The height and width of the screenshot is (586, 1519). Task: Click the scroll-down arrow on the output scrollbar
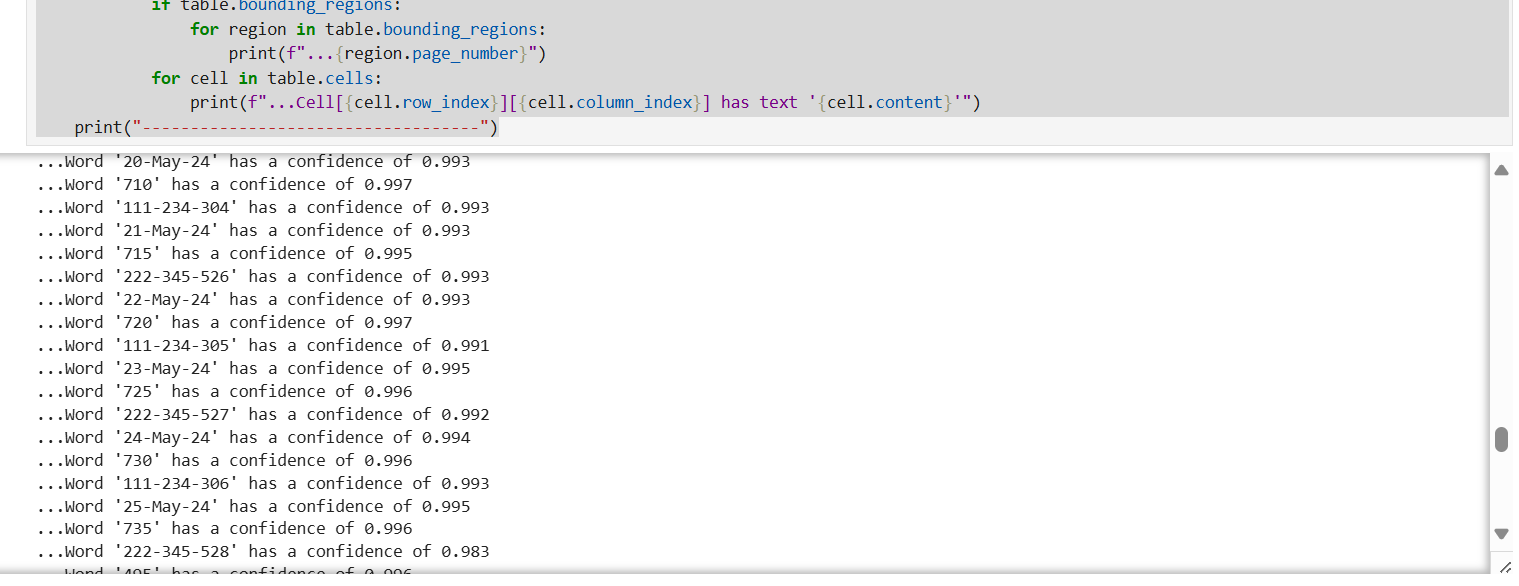[x=1501, y=533]
